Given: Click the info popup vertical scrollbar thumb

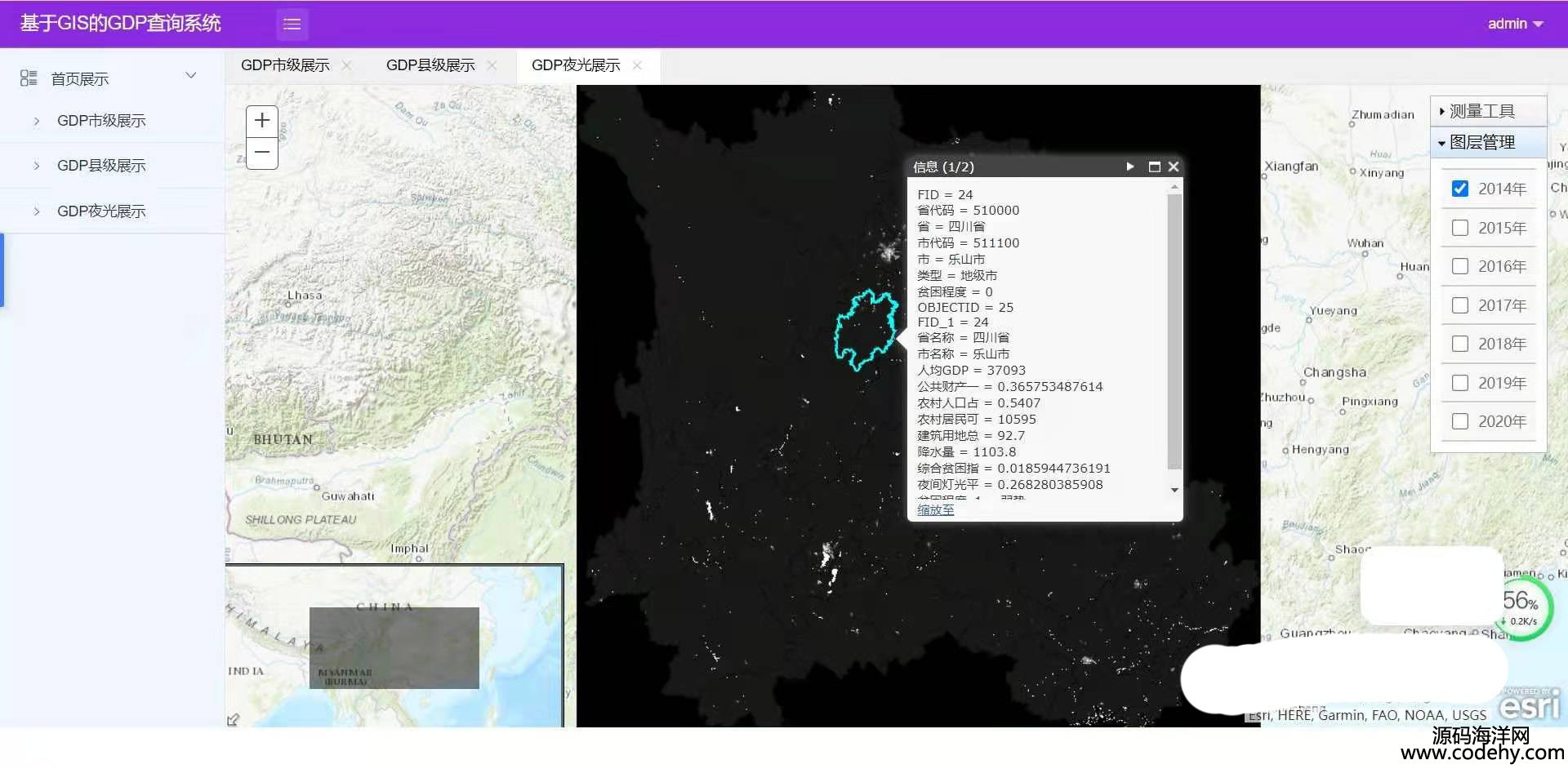Looking at the screenshot, I should coord(1174,331).
